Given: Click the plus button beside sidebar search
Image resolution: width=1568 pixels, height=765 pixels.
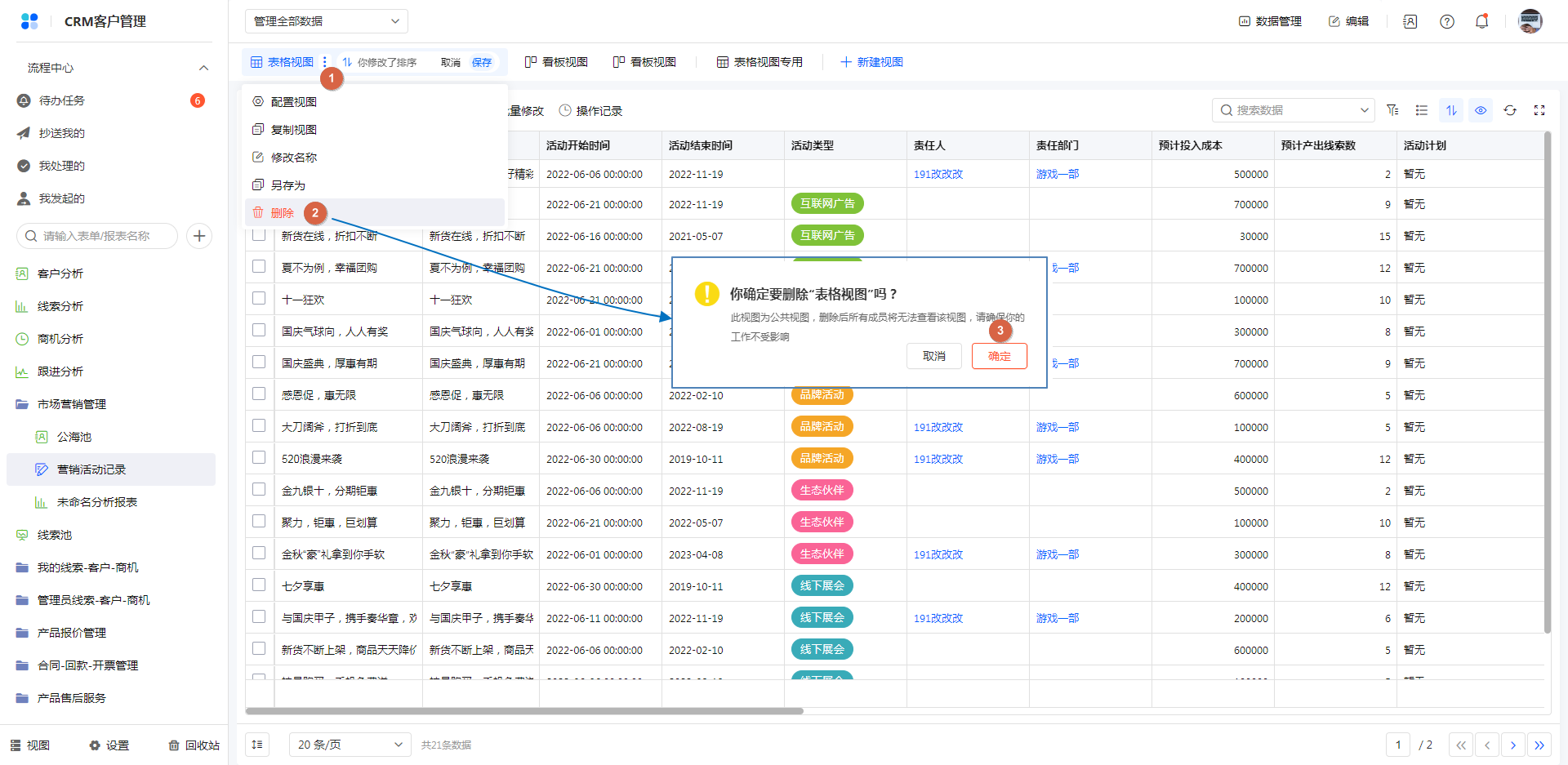Looking at the screenshot, I should click(x=199, y=236).
